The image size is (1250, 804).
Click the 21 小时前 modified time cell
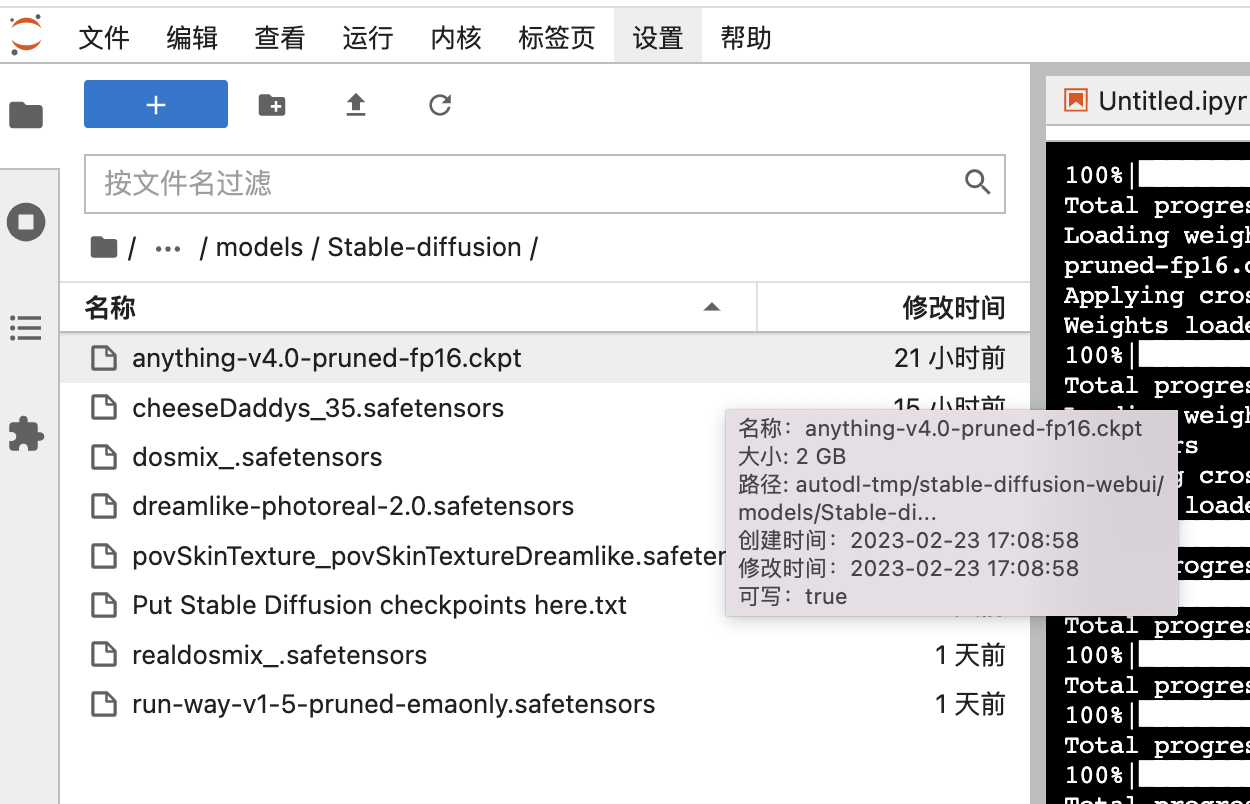tap(950, 358)
